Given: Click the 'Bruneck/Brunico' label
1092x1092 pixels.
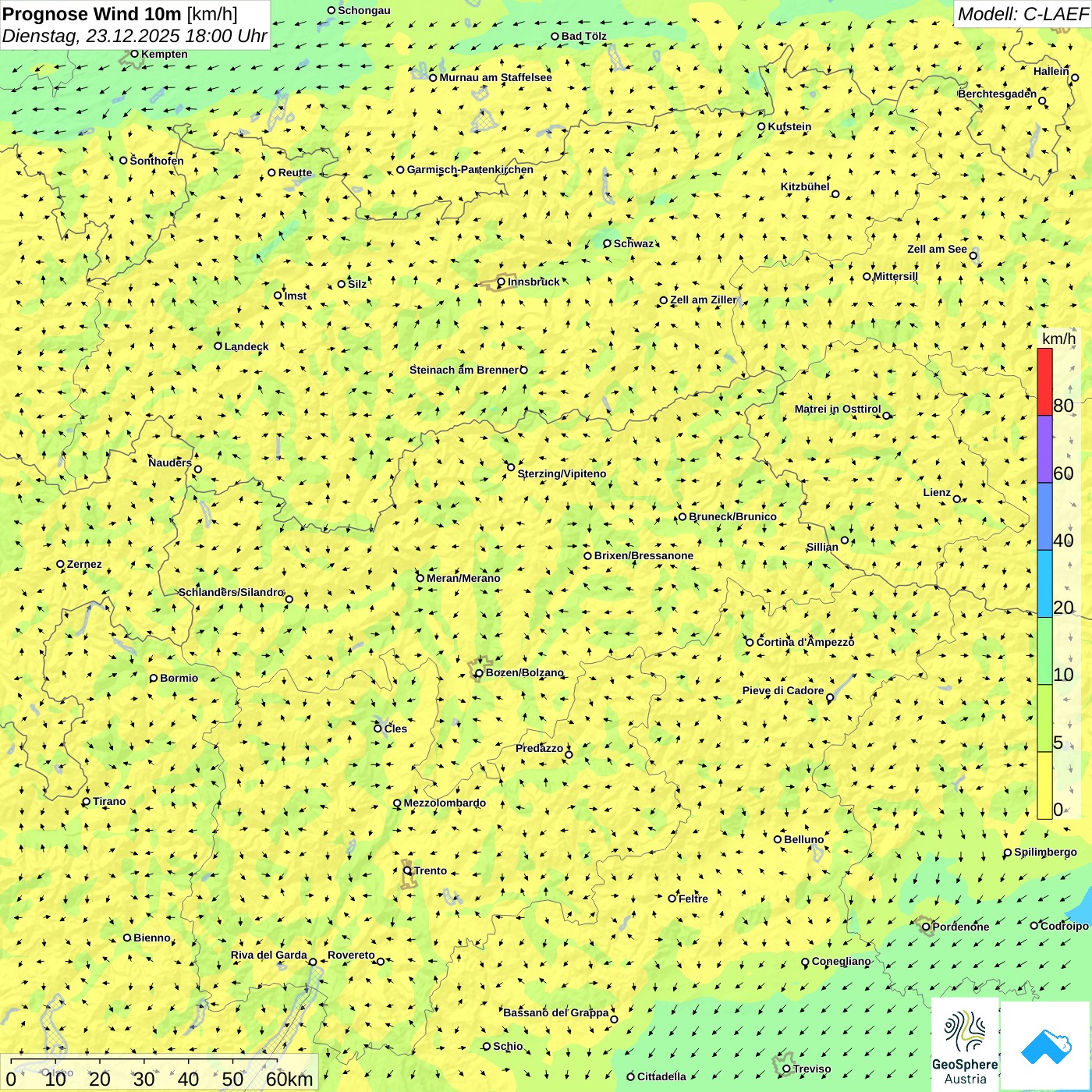Looking at the screenshot, I should click(732, 516).
